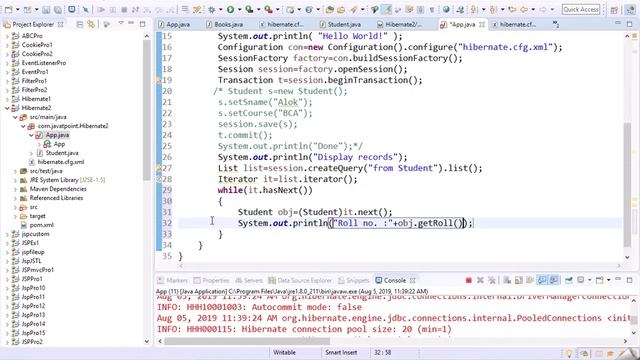Click the 'Smart Insert' status bar entry
This screenshot has width=640, height=360.
(x=341, y=352)
